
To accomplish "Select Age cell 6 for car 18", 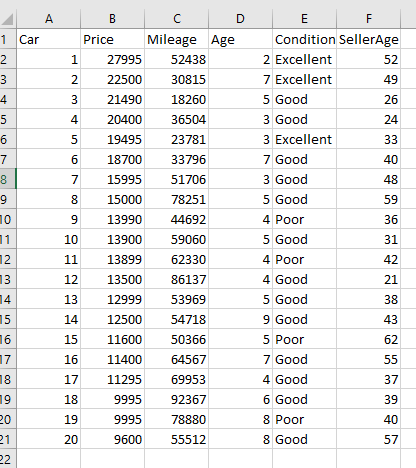I will (x=241, y=399).
